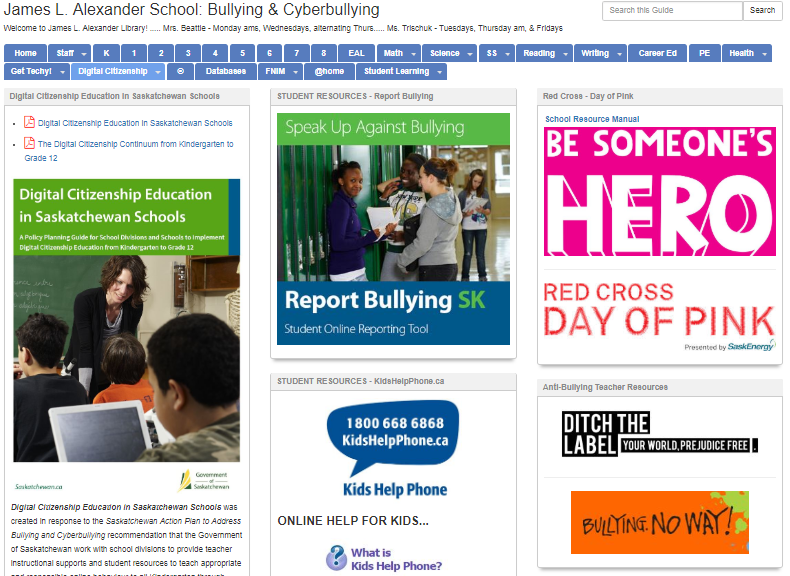Image resolution: width=790 pixels, height=576 pixels.
Task: Click the Anti-Bullying Teacher Resources heading
Action: click(x=605, y=387)
